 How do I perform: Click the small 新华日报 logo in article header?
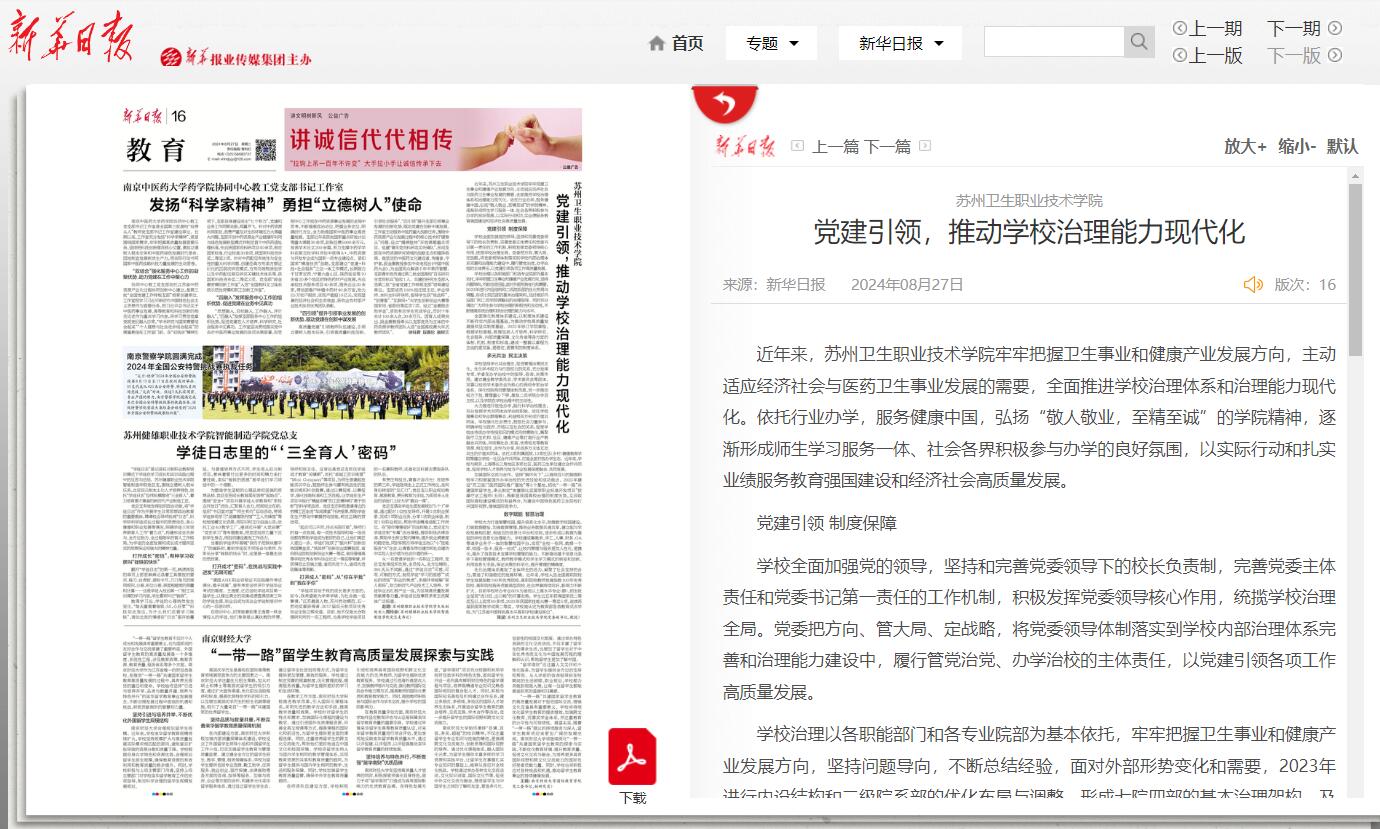(x=745, y=146)
